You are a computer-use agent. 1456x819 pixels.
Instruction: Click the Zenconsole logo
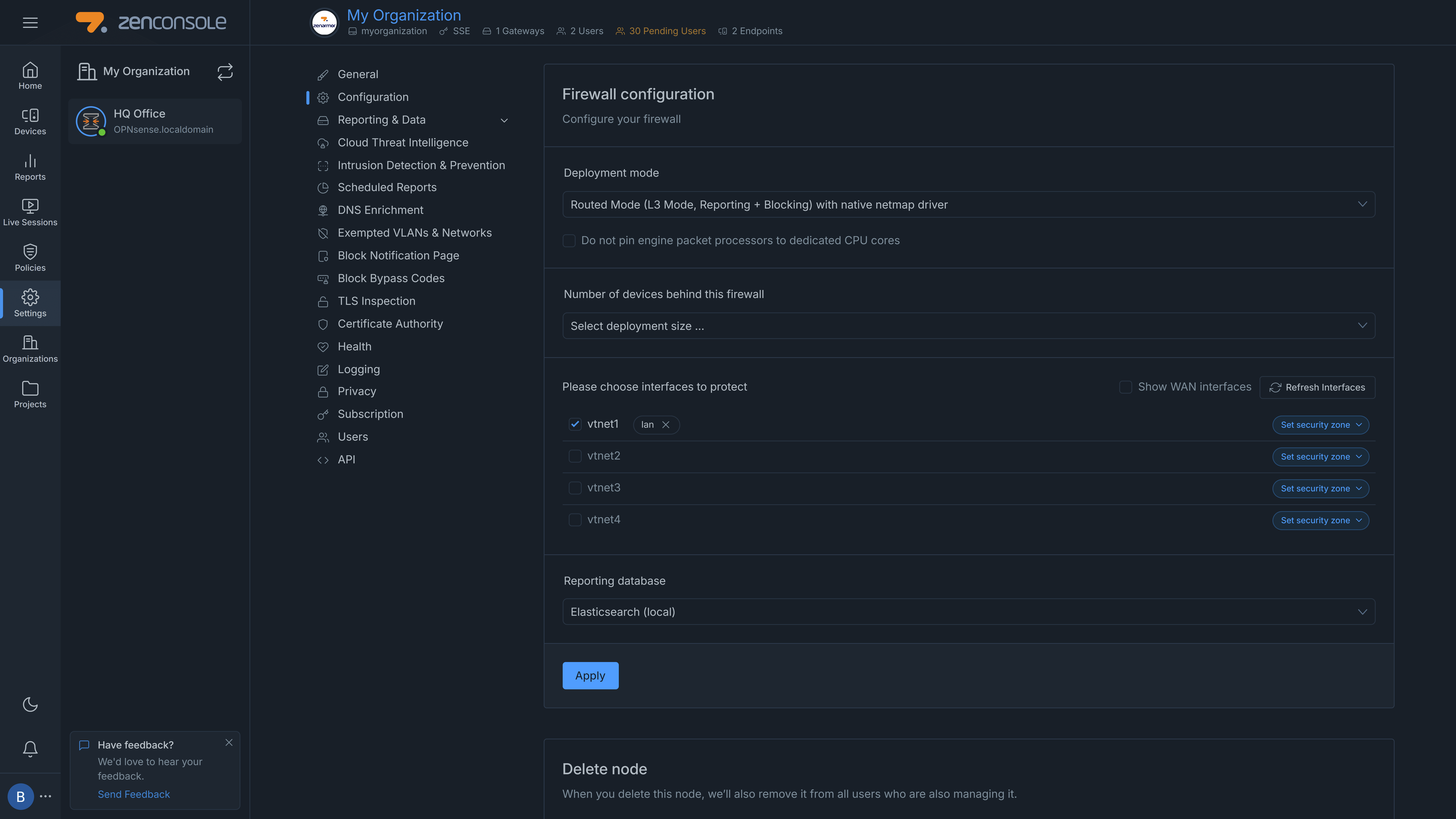[x=151, y=23]
